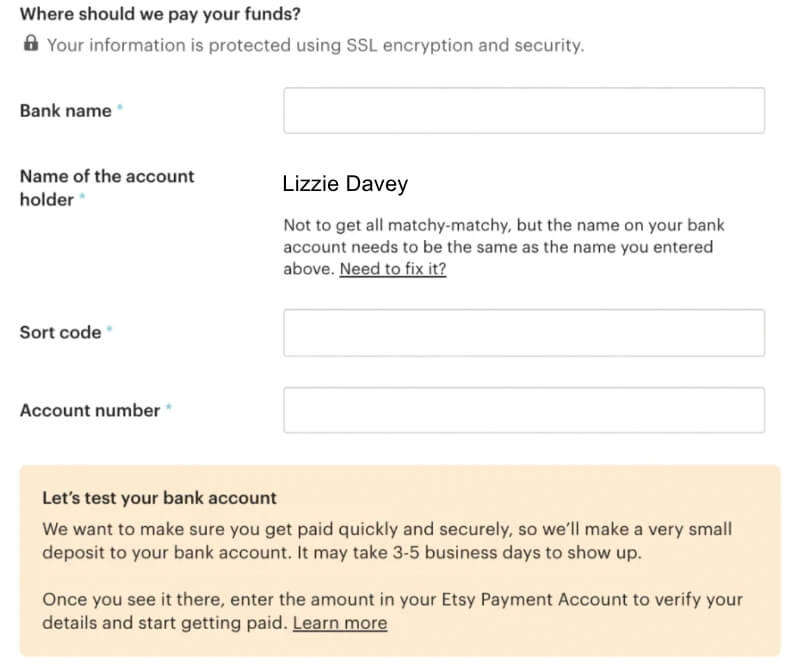Click the SSL encryption protection notice text

315,45
